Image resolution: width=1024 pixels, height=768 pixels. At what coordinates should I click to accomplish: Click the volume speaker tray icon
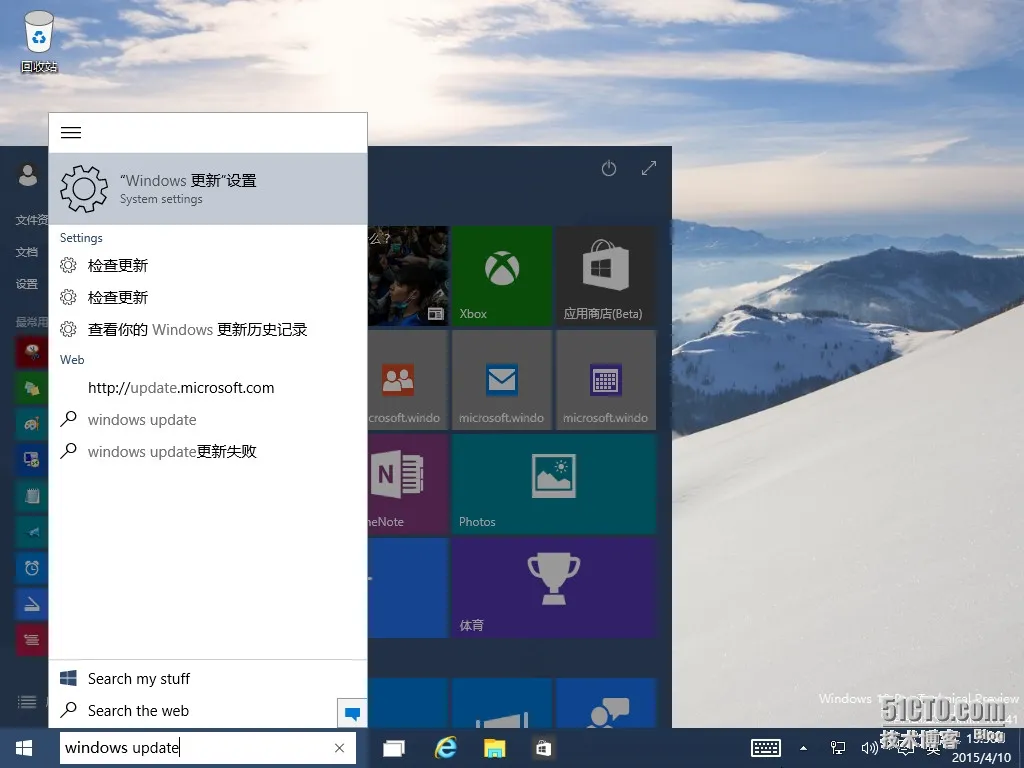tap(869, 748)
